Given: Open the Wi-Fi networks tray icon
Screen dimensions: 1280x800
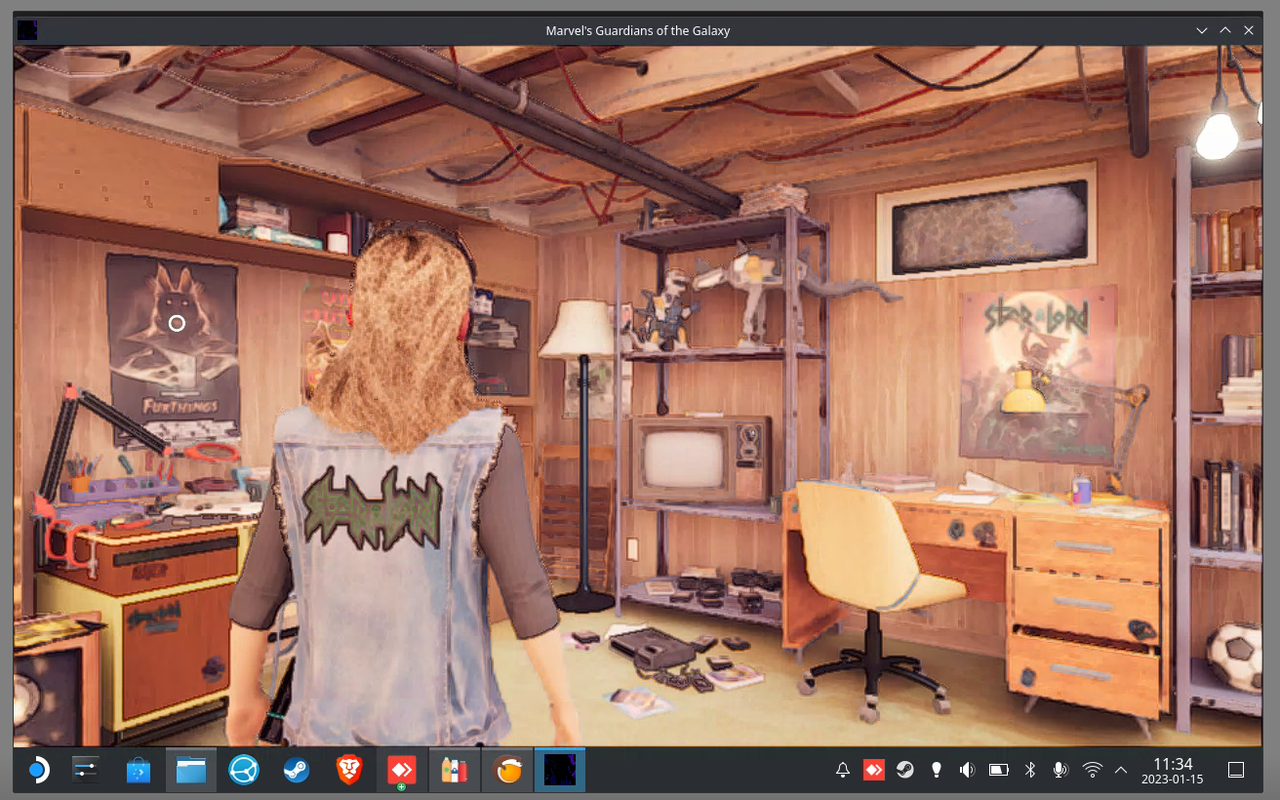Looking at the screenshot, I should 1092,770.
